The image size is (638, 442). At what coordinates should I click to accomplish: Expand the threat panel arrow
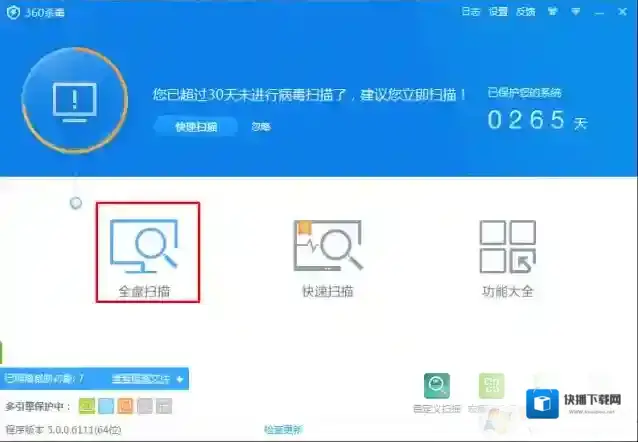[179, 379]
